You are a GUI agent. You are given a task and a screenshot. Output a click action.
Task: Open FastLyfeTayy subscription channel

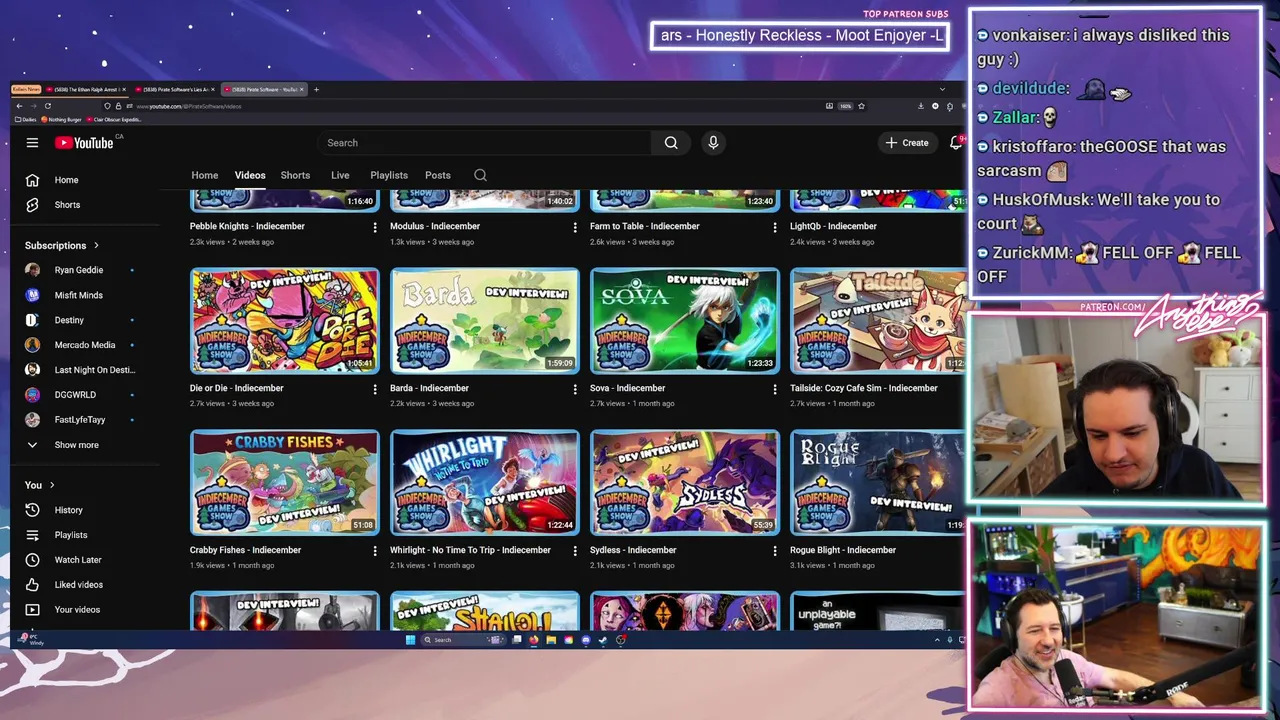(80, 420)
